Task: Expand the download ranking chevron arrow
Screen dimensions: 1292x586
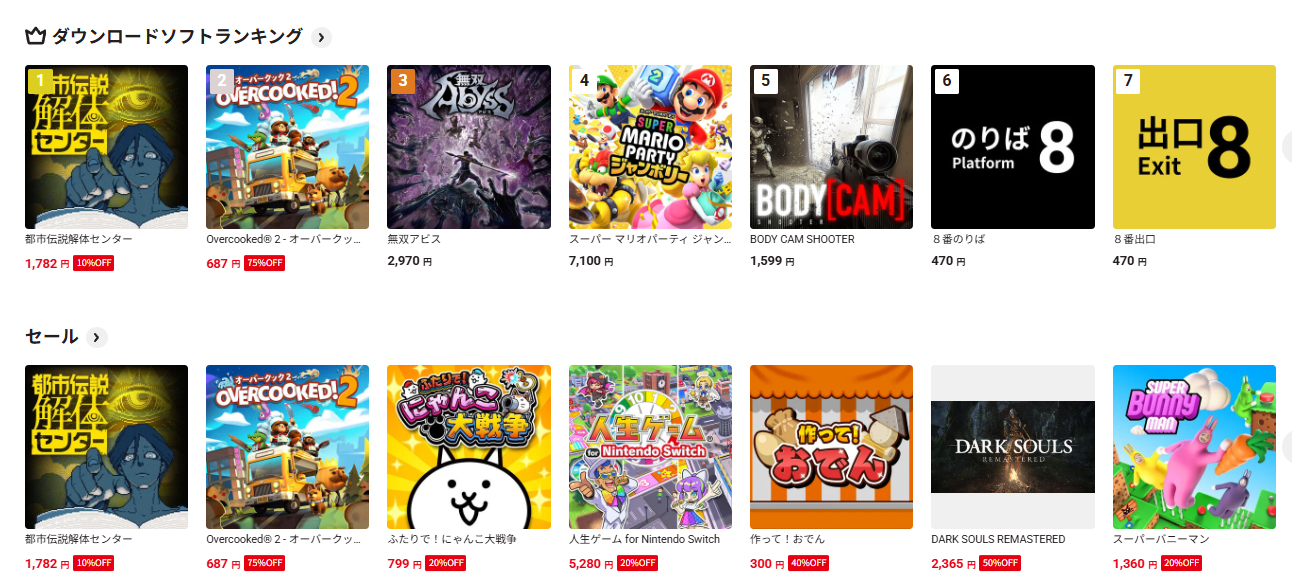Action: 321,38
